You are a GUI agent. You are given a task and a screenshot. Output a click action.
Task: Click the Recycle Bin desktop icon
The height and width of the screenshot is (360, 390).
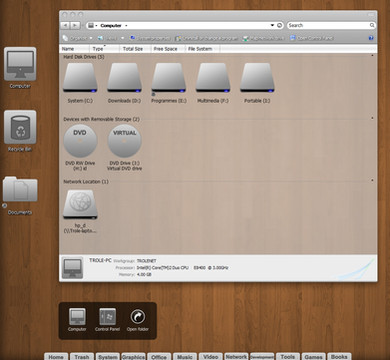[20, 127]
